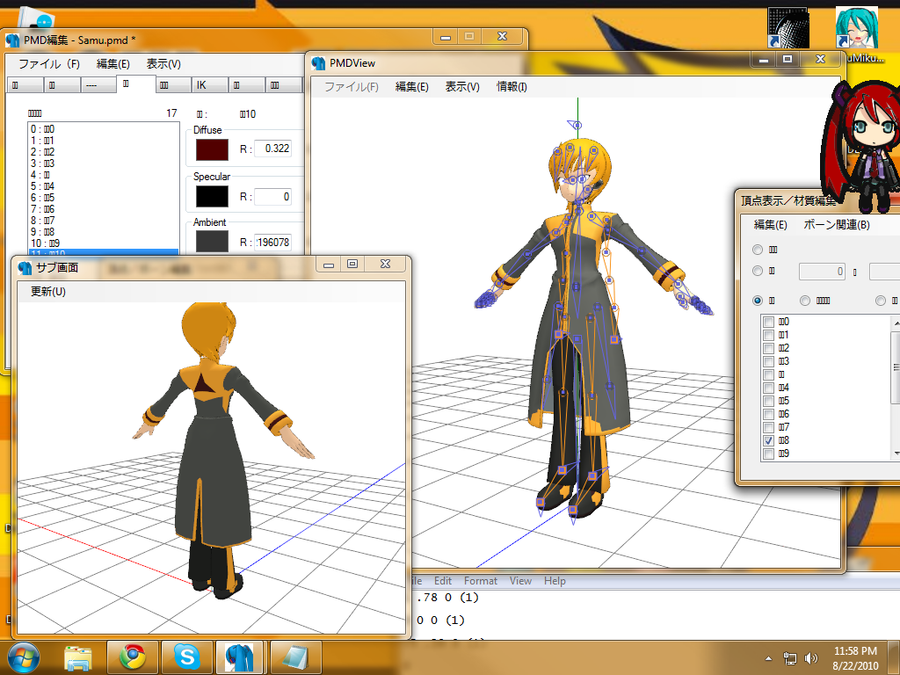
Task: Select list row starting with "3 :"
Action: 103,164
